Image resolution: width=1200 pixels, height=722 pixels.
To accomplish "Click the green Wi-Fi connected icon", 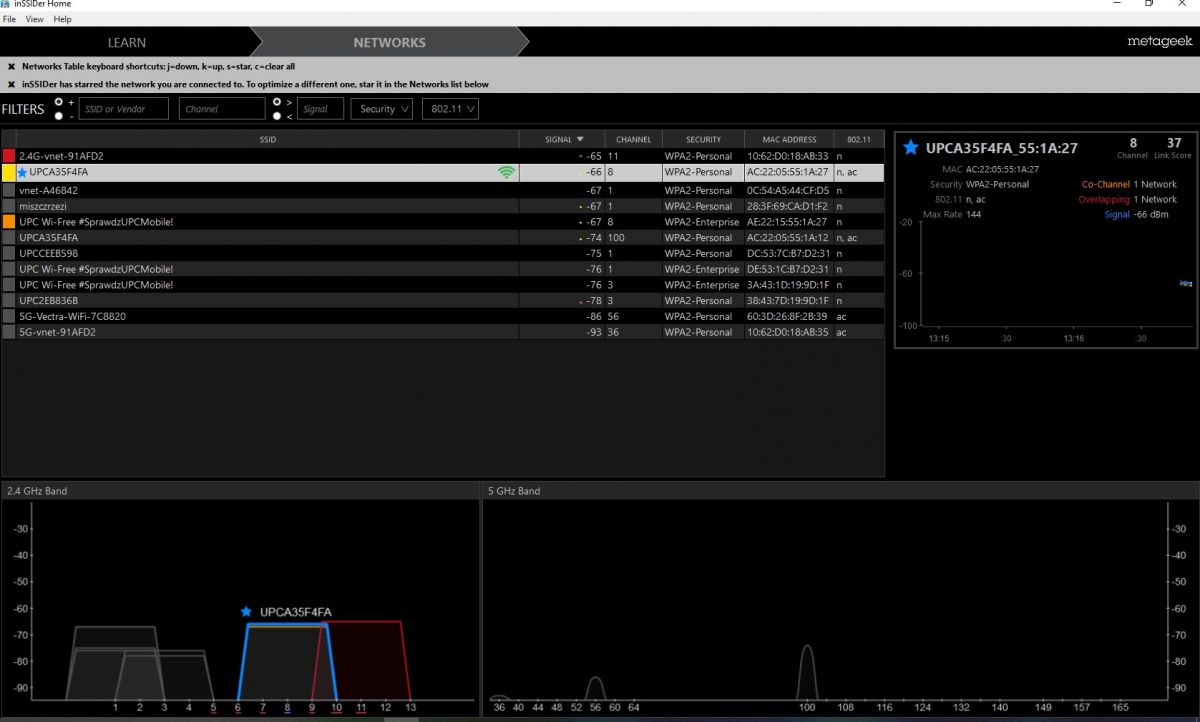I will (x=507, y=173).
